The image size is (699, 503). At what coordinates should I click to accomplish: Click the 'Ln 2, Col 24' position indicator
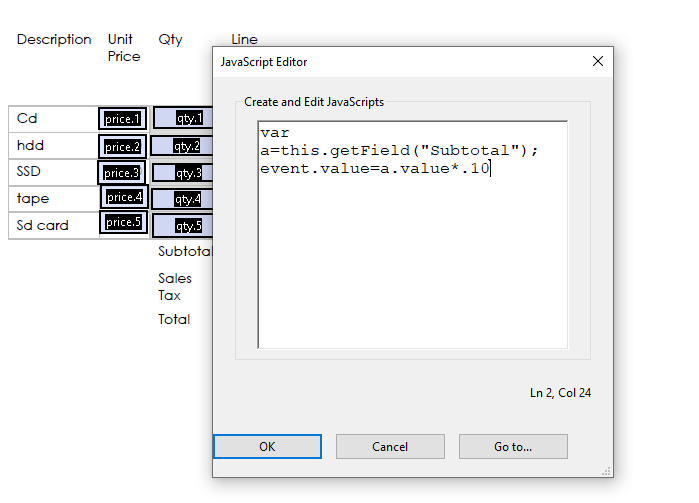[560, 393]
